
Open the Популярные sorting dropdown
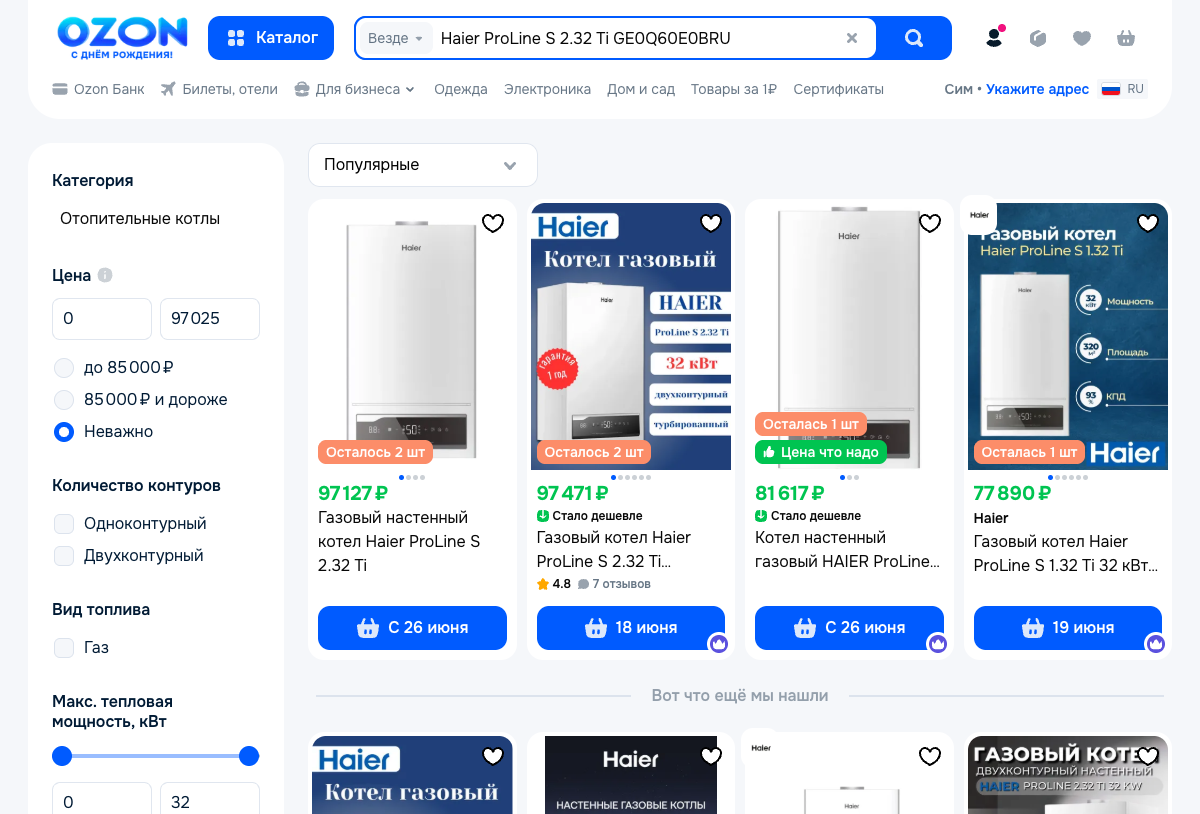[423, 165]
